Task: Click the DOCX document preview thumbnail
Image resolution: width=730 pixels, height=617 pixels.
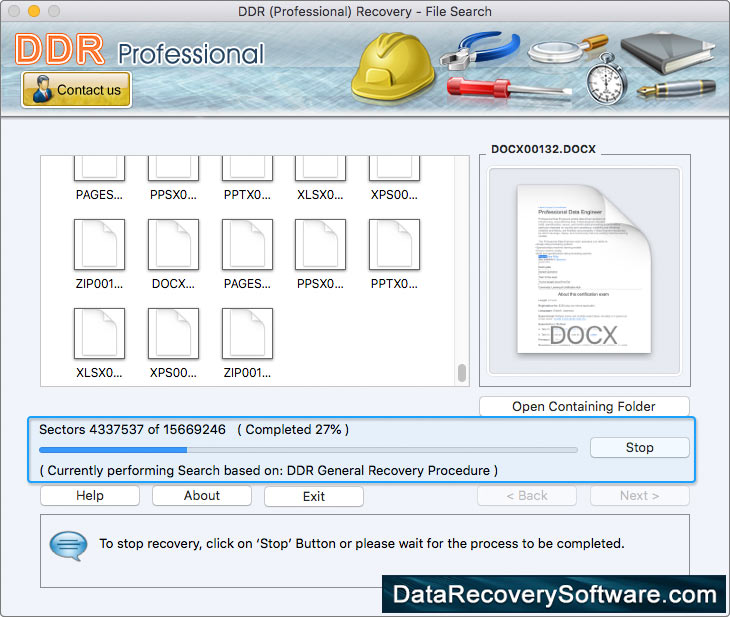Action: tap(584, 270)
